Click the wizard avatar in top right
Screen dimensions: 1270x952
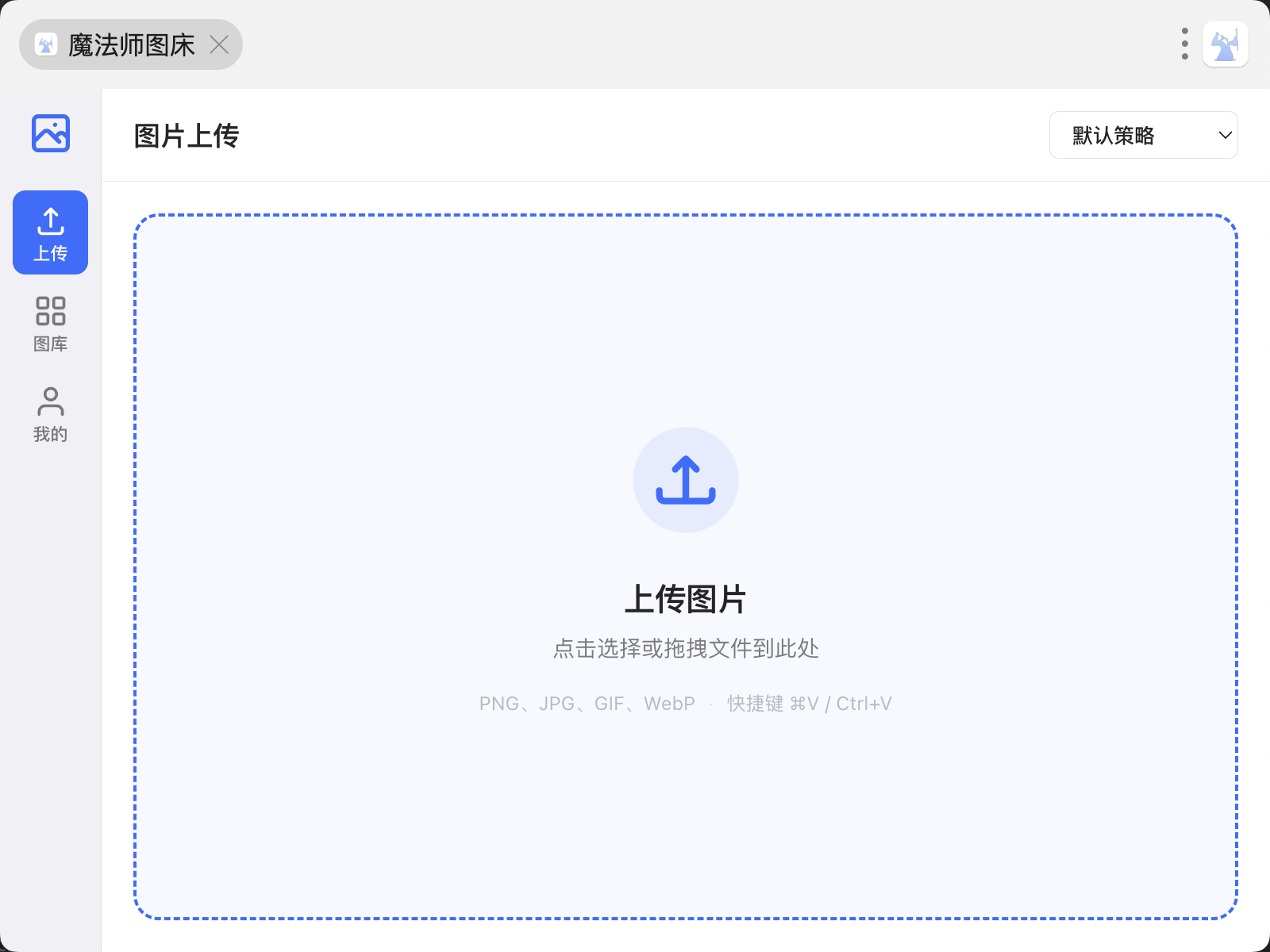point(1225,44)
